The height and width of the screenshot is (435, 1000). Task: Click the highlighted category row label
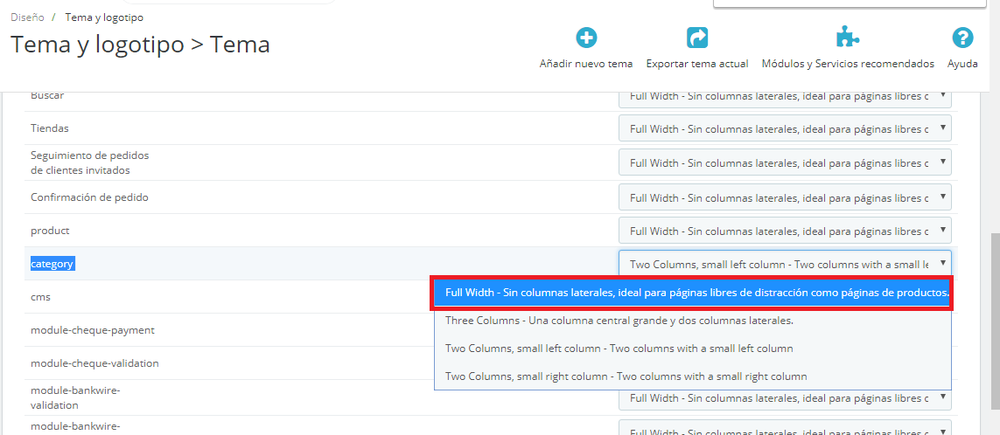click(x=53, y=264)
